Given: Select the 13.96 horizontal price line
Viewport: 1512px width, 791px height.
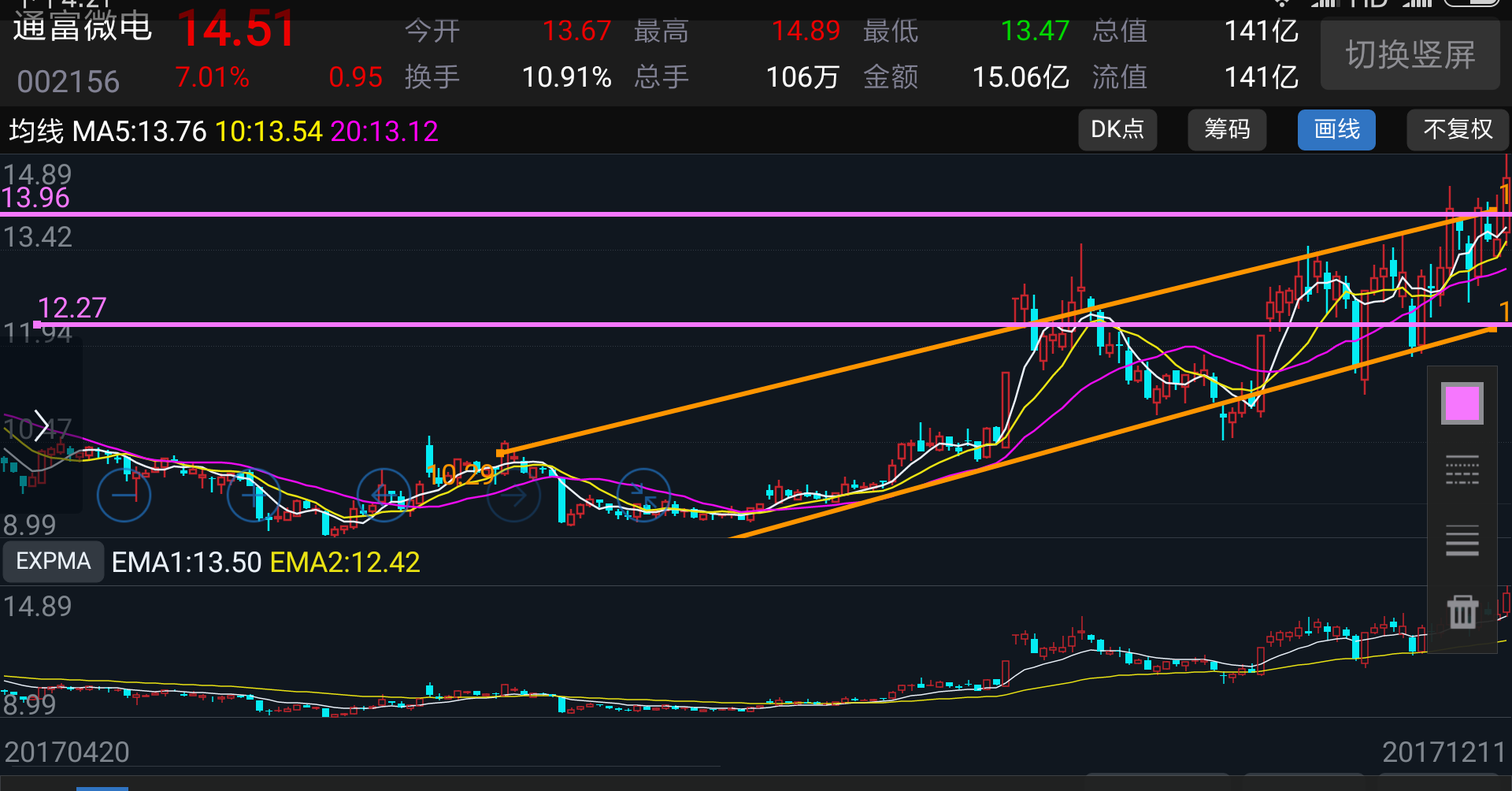Looking at the screenshot, I should click(756, 214).
